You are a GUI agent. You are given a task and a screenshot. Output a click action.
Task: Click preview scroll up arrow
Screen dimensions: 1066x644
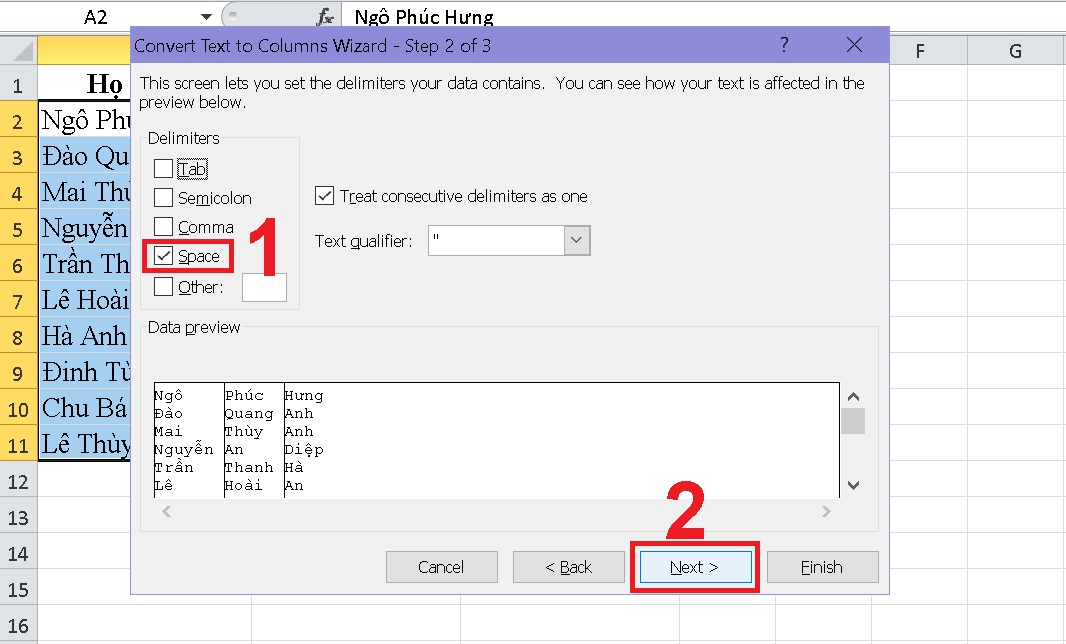click(x=853, y=396)
